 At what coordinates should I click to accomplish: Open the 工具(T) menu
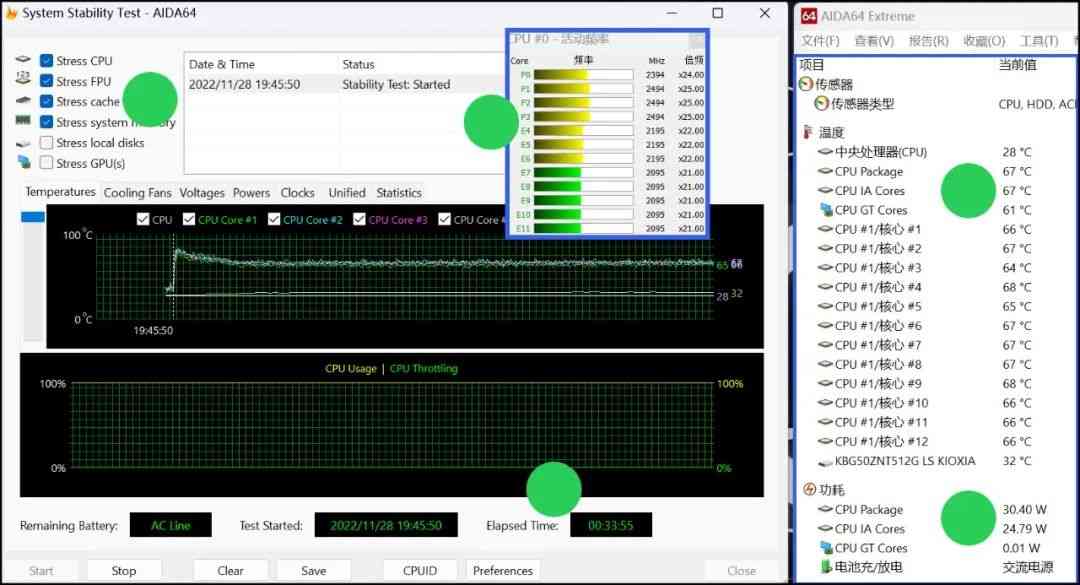[x=1038, y=41]
